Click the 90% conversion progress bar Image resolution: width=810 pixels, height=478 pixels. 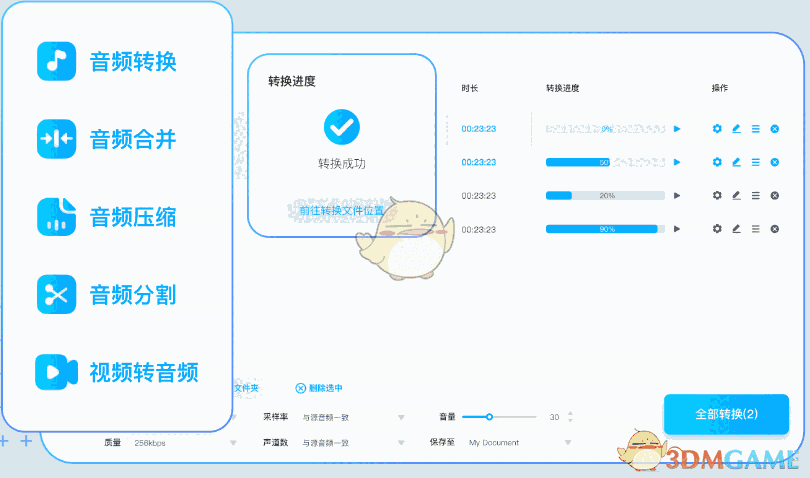pyautogui.click(x=605, y=229)
